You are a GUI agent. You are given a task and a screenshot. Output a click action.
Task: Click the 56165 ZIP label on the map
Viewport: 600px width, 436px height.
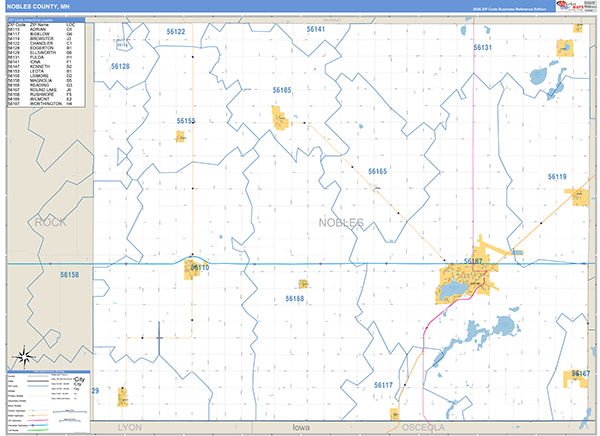[x=378, y=171]
